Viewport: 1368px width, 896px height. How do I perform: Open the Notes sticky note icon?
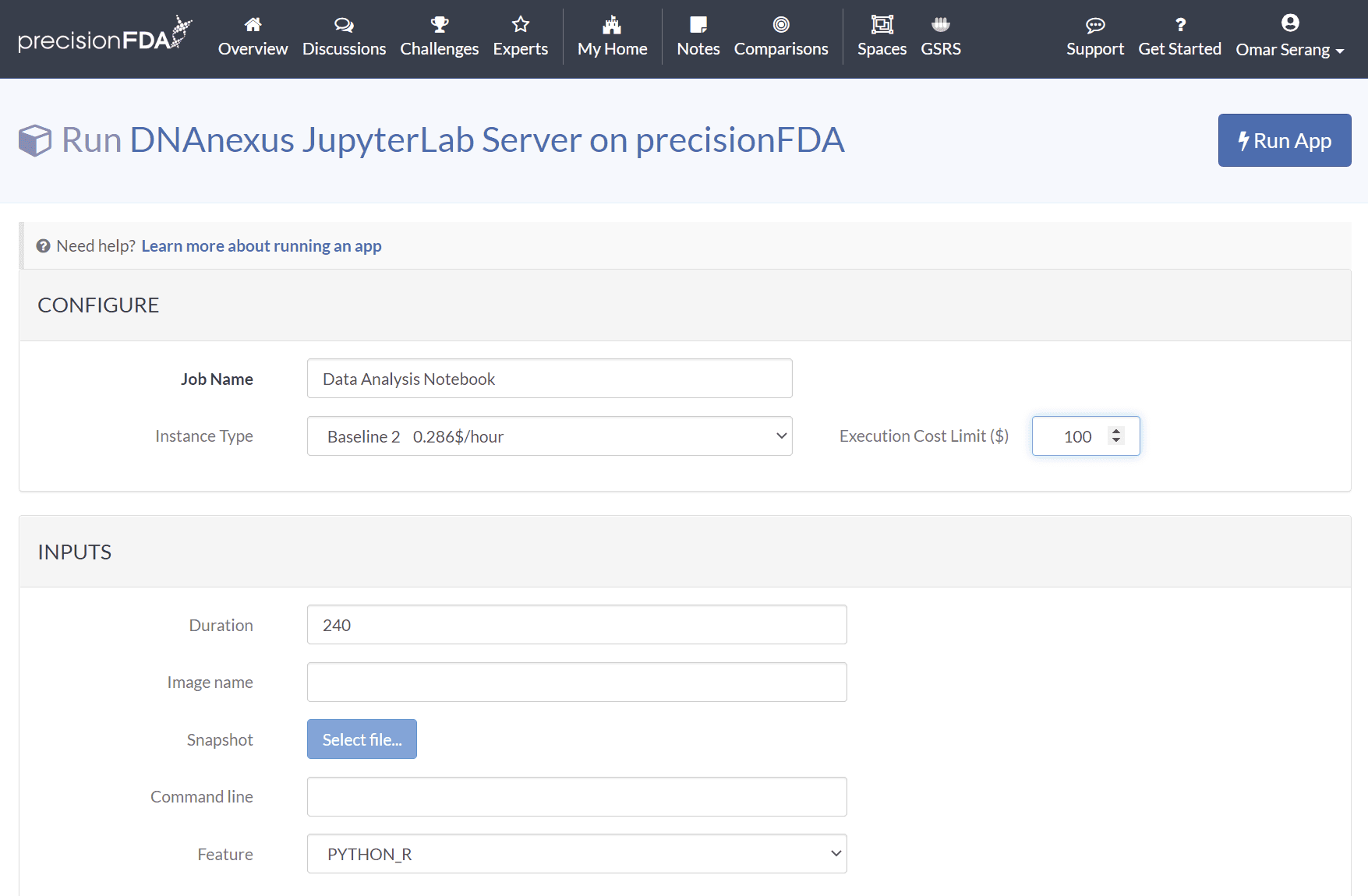point(698,25)
